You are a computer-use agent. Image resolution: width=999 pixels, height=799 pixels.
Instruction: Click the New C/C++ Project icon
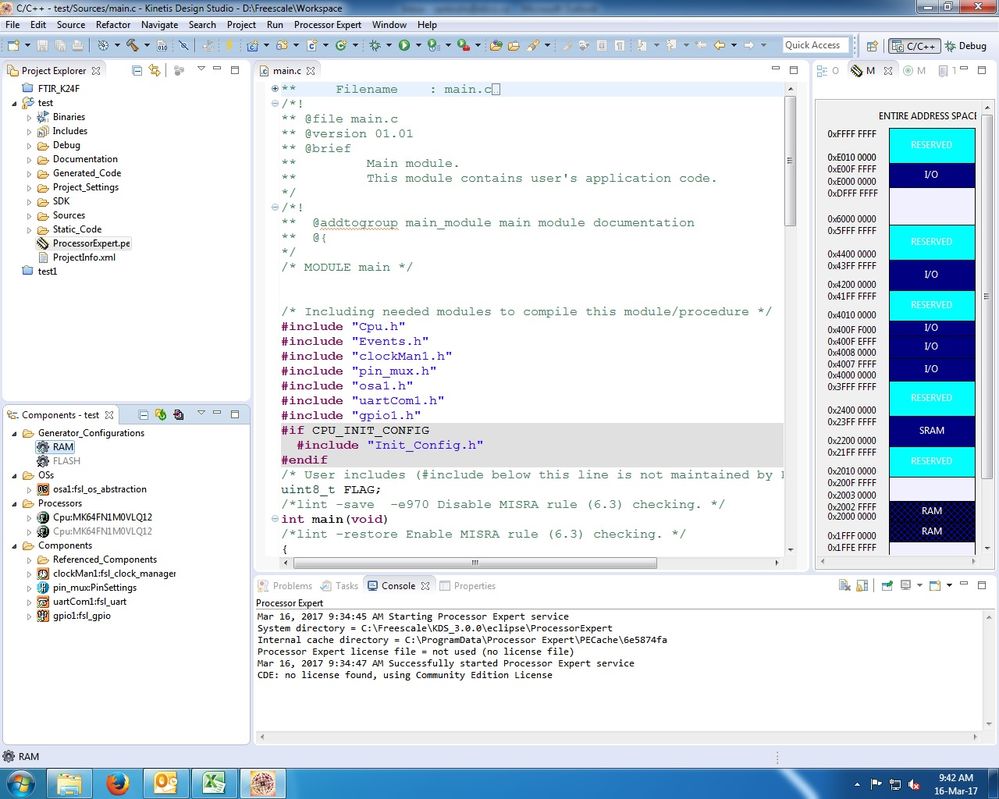252,45
